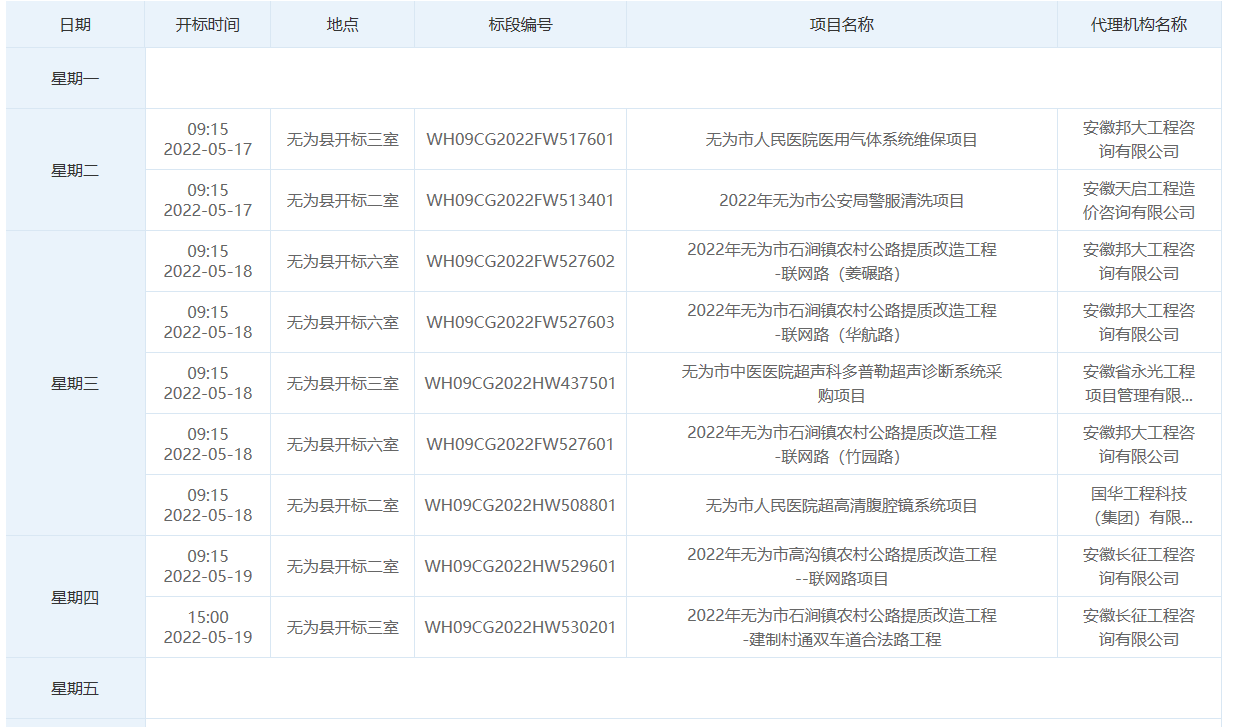Viewport: 1242px width, 727px height.
Task: Open the 2022年无为市公安局警服清洗项目 project
Action: coord(841,201)
